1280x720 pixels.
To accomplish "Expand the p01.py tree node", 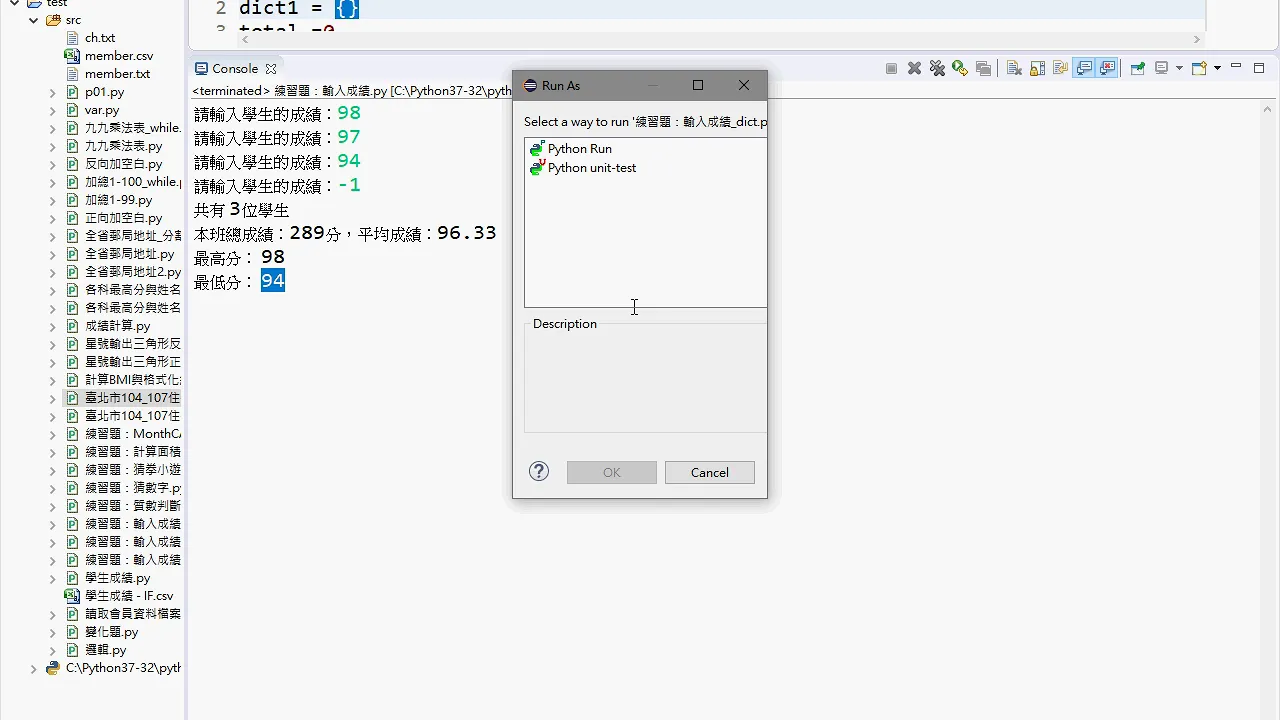I will [x=53, y=92].
